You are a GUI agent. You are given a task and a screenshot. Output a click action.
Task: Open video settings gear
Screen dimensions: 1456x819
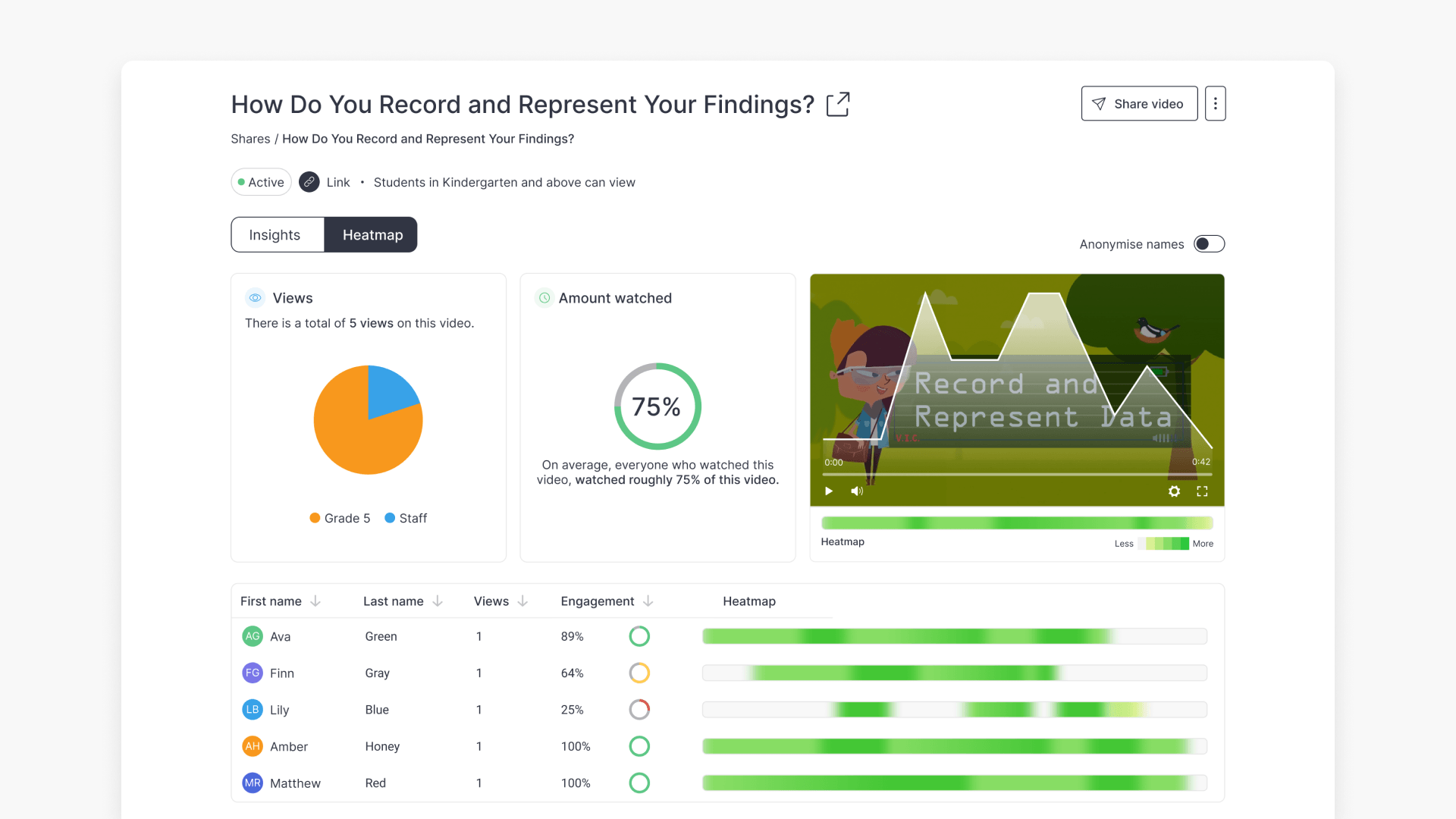click(1174, 491)
